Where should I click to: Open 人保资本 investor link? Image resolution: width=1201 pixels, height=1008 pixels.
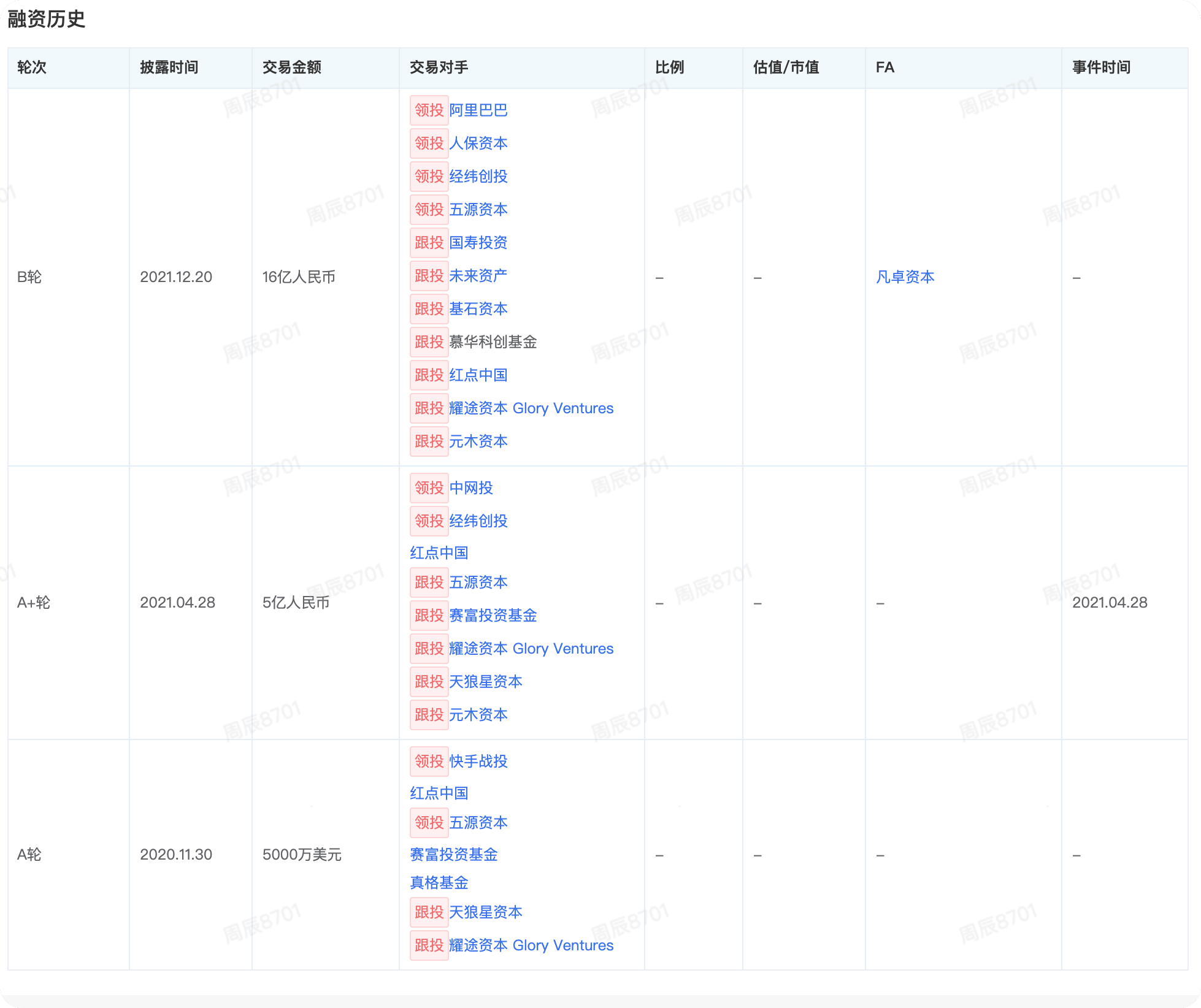[x=478, y=143]
